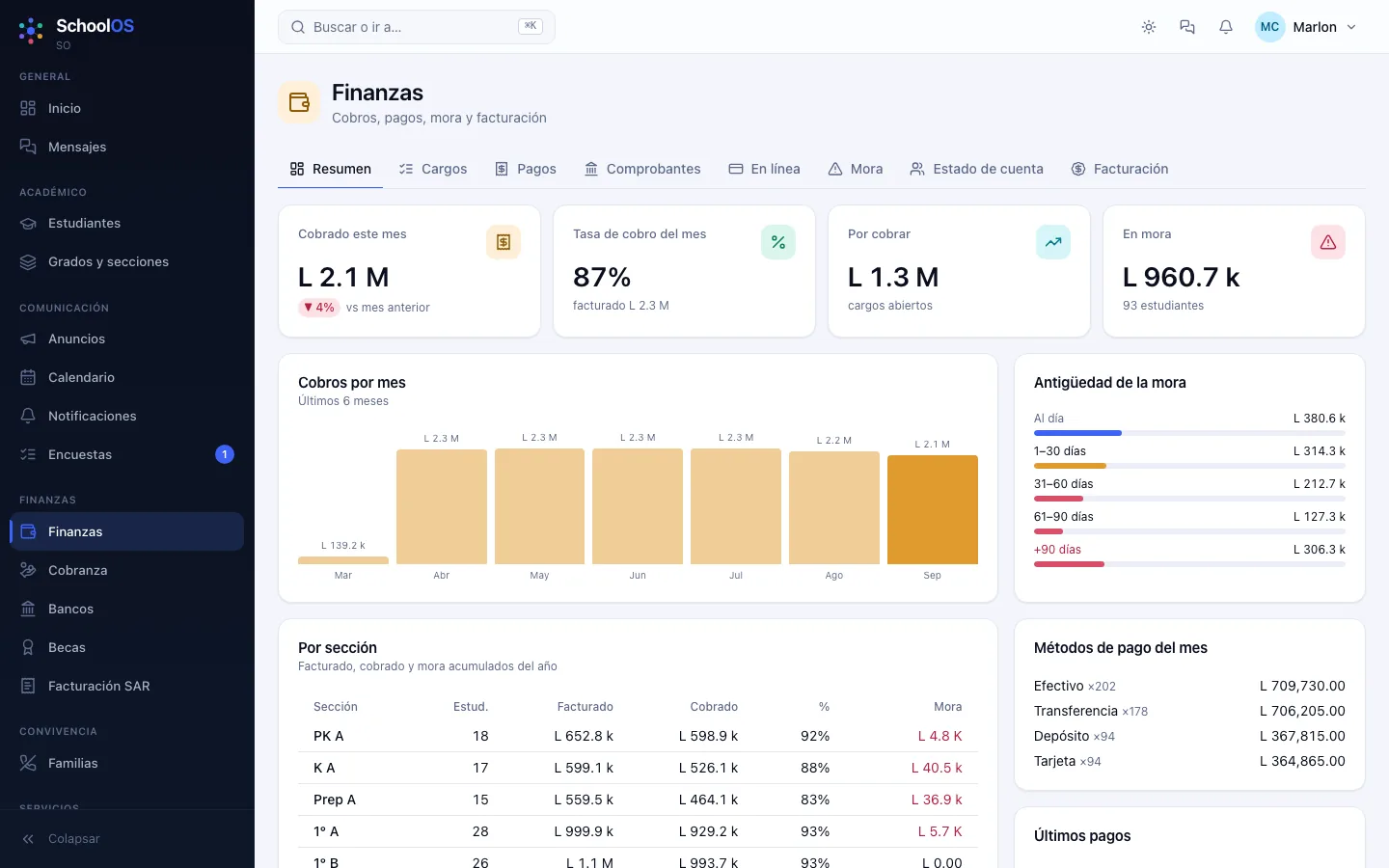1389x868 pixels.
Task: Click the Sep bar in Cobros por mes
Action: (933, 509)
